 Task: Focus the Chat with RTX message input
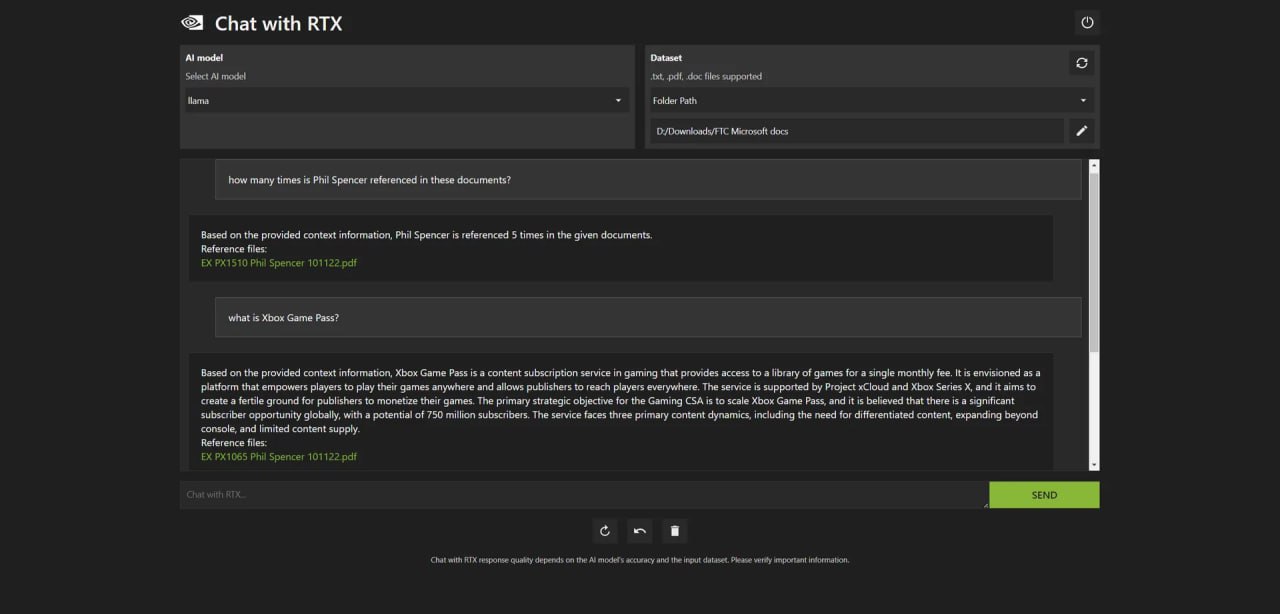[x=583, y=495]
